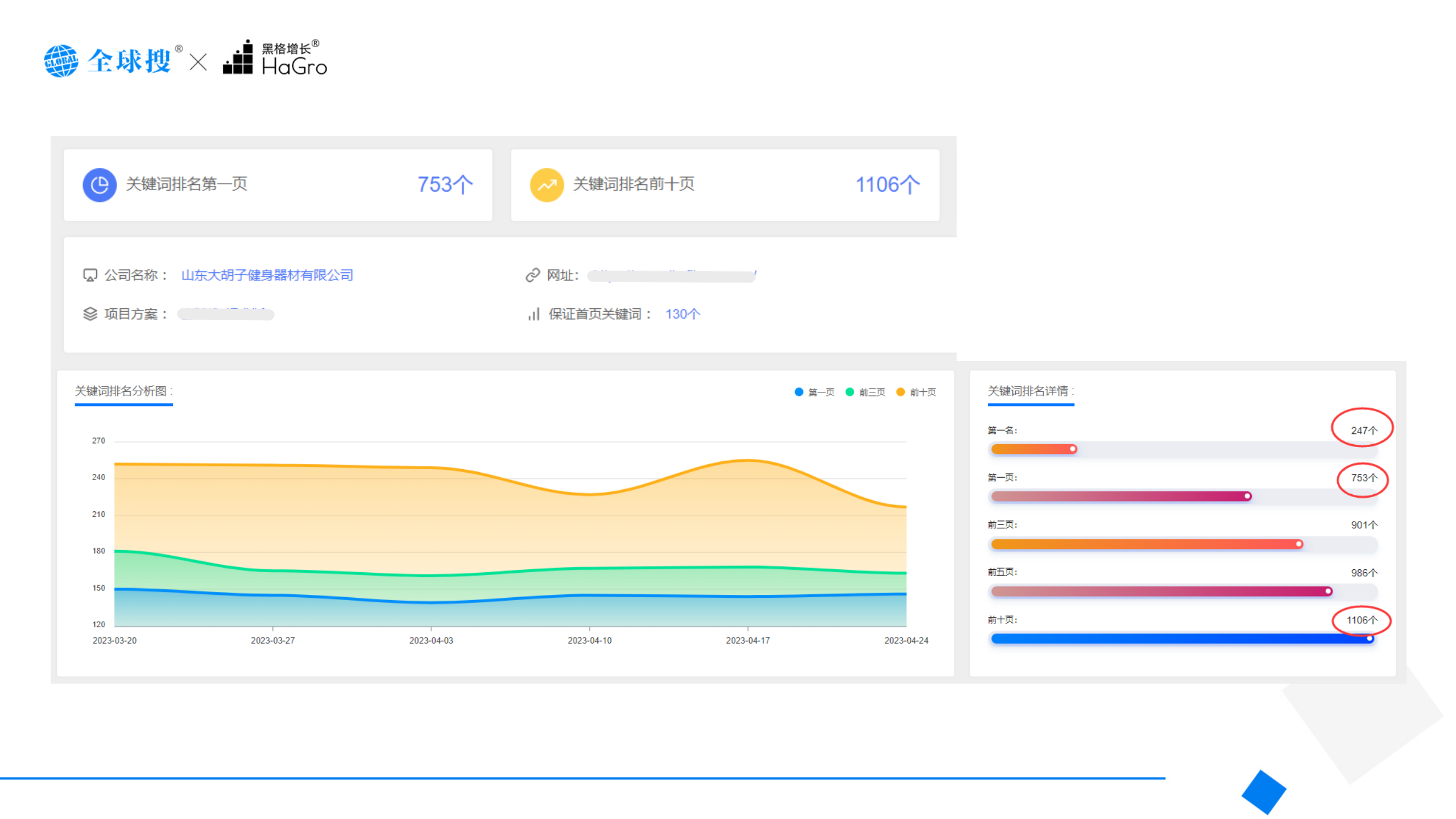Click the blue pie-chart icon beside 关键词排名第一页
The image size is (1456, 819).
[x=100, y=185]
